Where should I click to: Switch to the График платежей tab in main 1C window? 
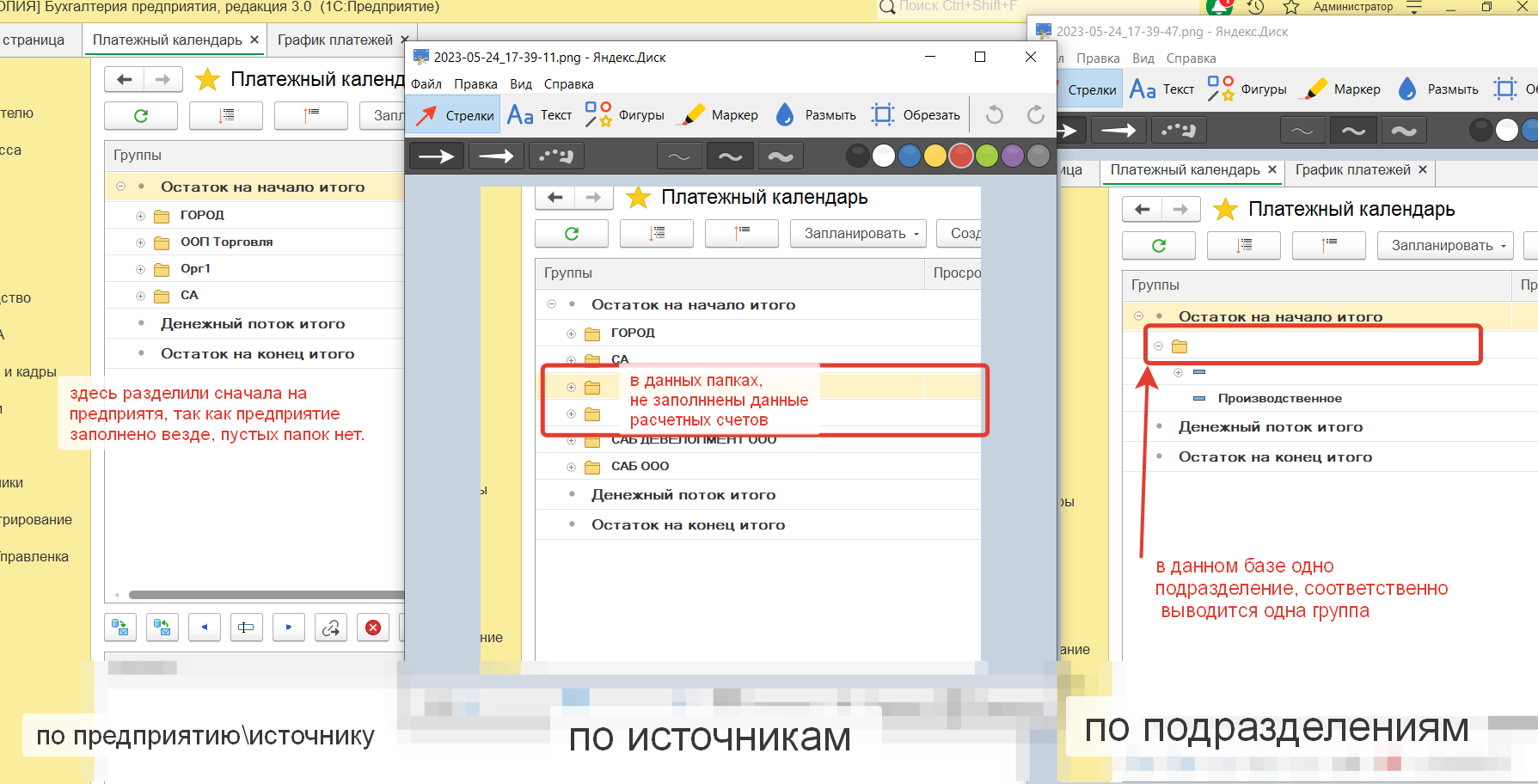(x=335, y=40)
